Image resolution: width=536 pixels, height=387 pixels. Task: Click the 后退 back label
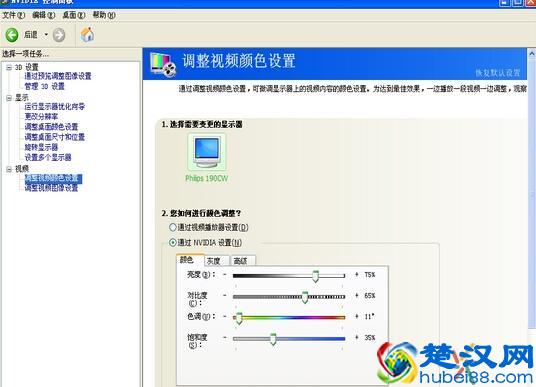31,35
